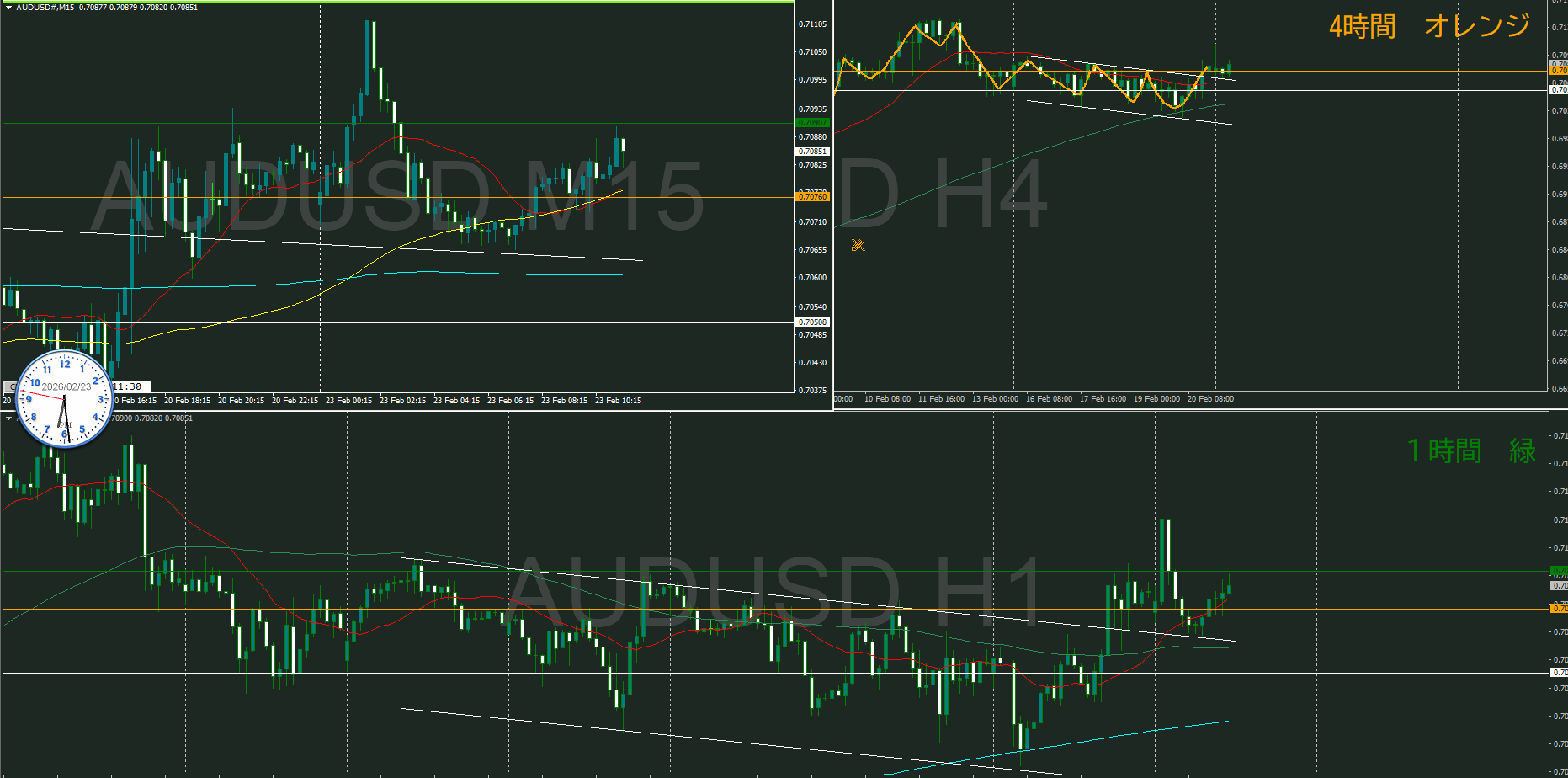Click the gray button behind the clock

10,386
